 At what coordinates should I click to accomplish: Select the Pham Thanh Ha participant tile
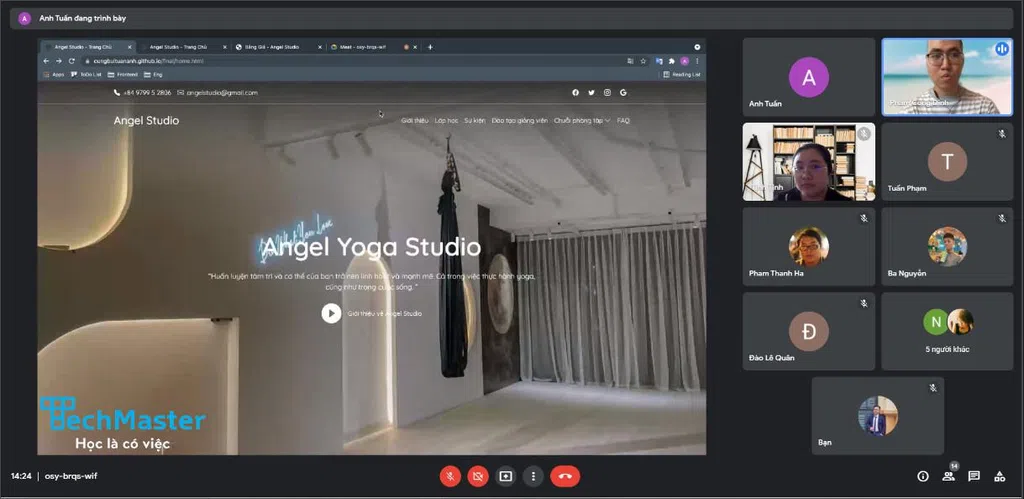click(x=808, y=246)
